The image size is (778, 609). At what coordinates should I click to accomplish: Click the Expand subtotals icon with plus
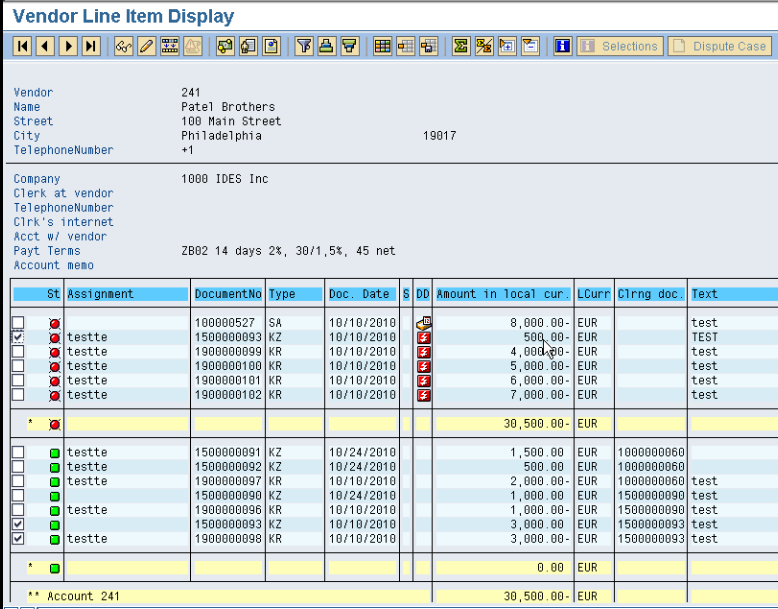(x=507, y=46)
